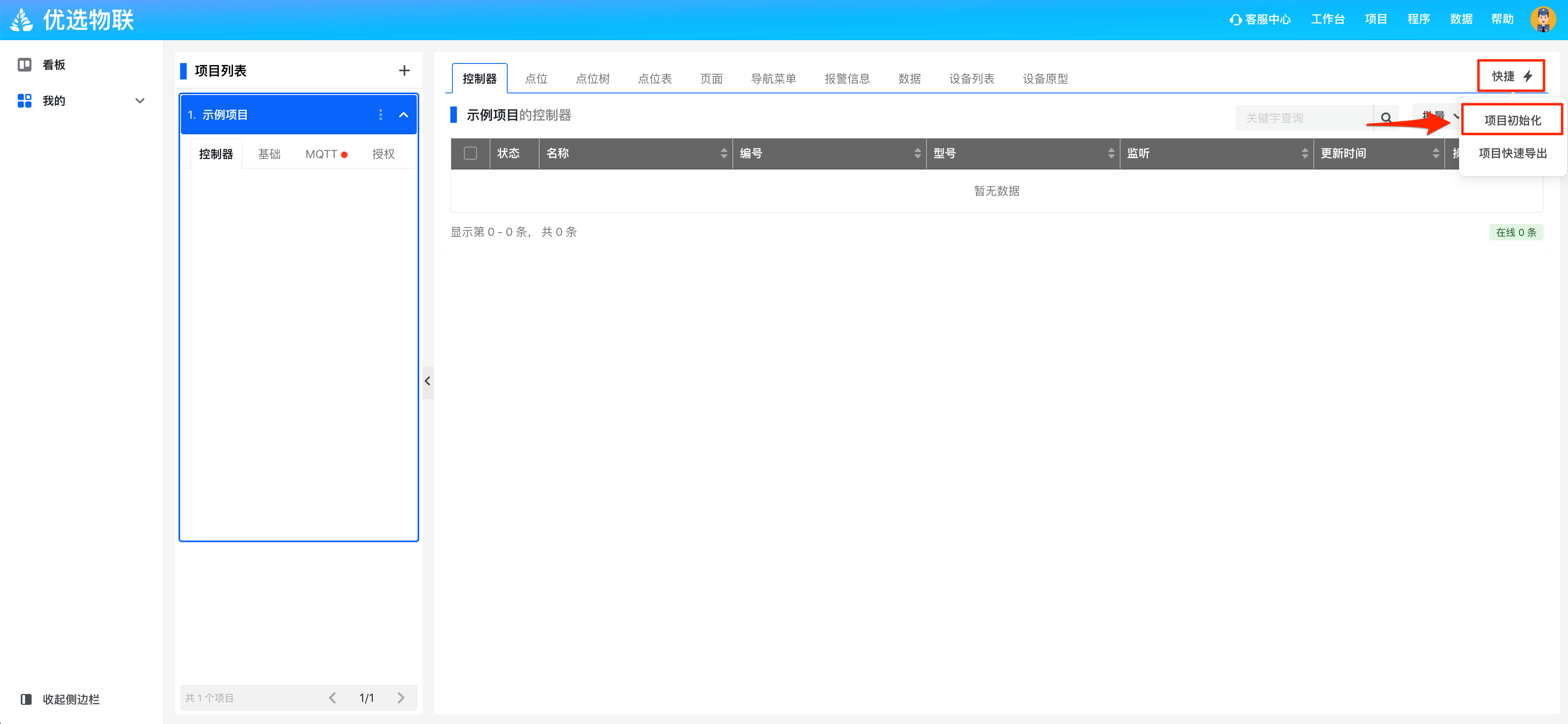The width and height of the screenshot is (1568, 724).
Task: Switch to the 设备列表 tab
Action: pyautogui.click(x=972, y=79)
